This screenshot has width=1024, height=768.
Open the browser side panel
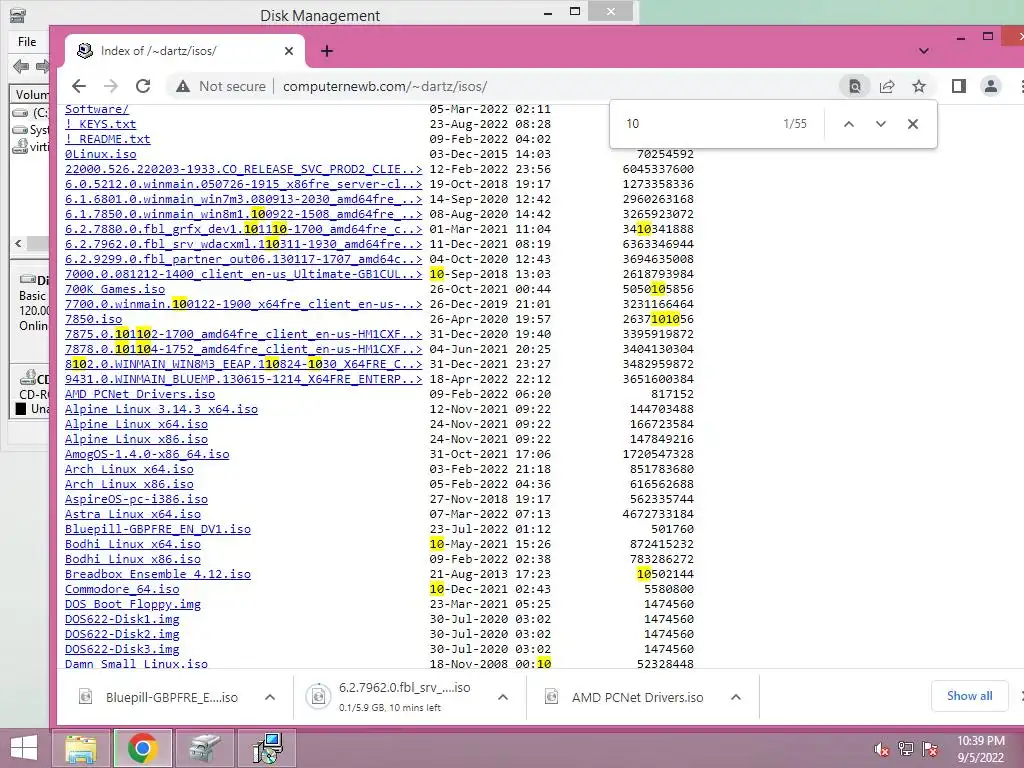coord(959,86)
